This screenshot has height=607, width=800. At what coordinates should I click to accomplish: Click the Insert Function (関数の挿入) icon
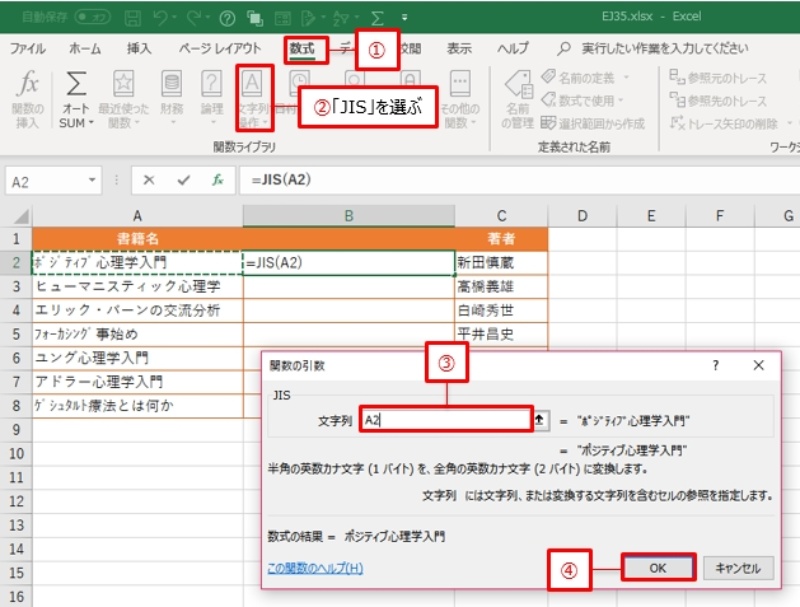click(x=27, y=83)
